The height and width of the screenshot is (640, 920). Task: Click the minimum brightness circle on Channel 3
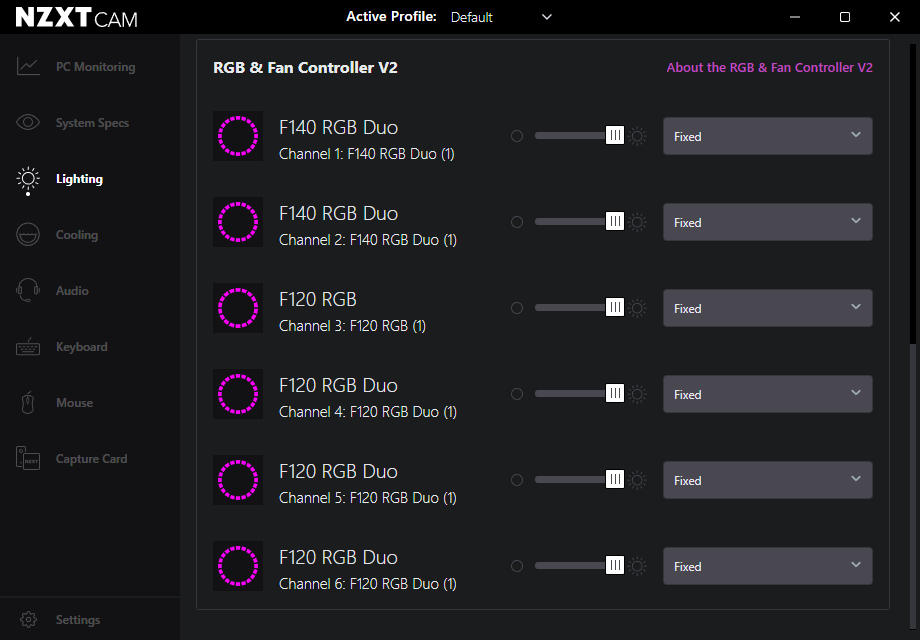click(517, 307)
